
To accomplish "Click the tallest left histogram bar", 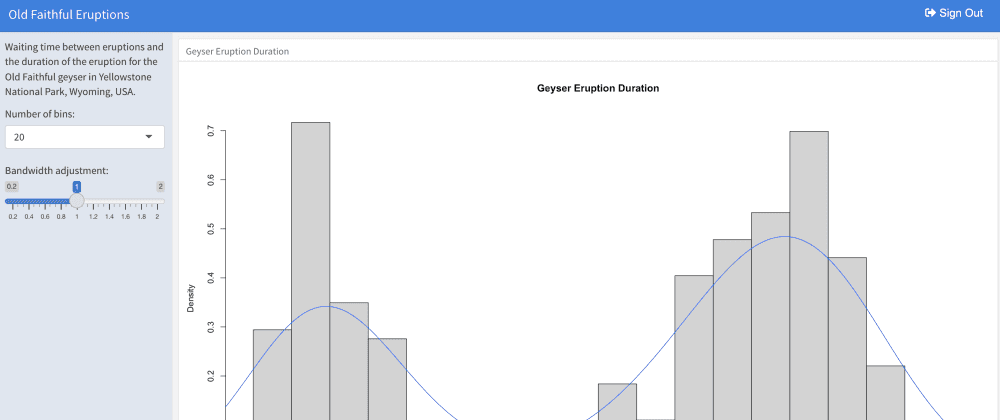I will click(x=310, y=270).
